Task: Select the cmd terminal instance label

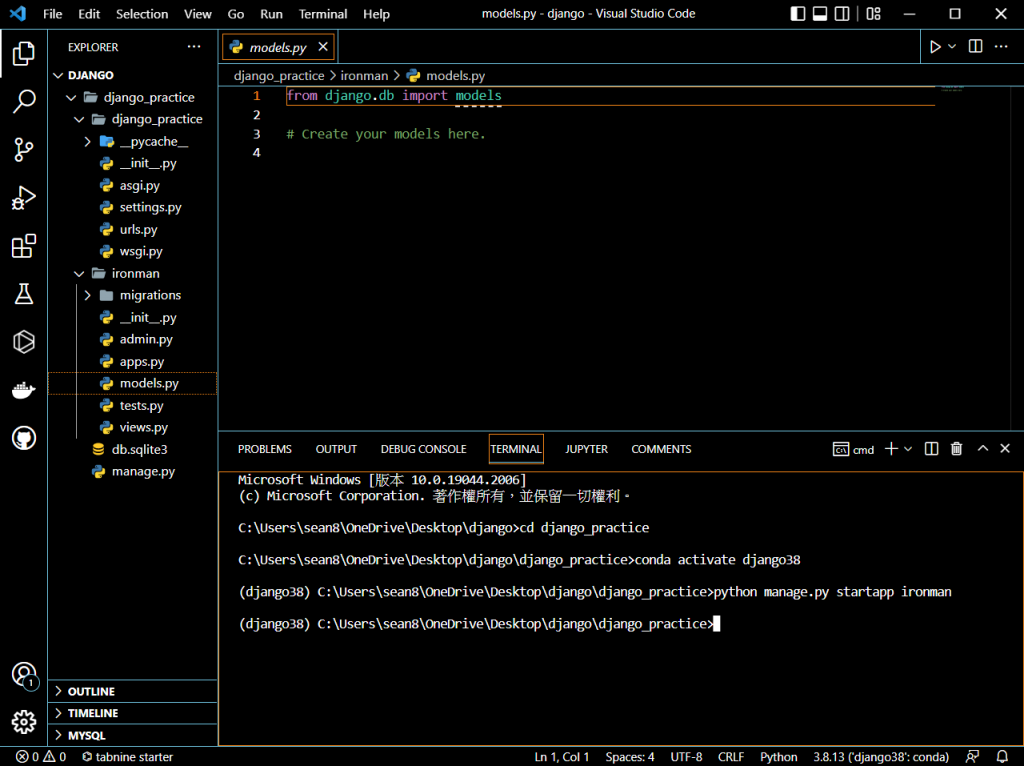Action: [853, 449]
